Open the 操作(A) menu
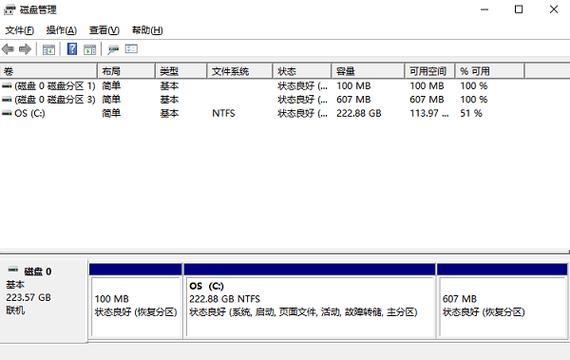570x360 pixels. [x=61, y=30]
